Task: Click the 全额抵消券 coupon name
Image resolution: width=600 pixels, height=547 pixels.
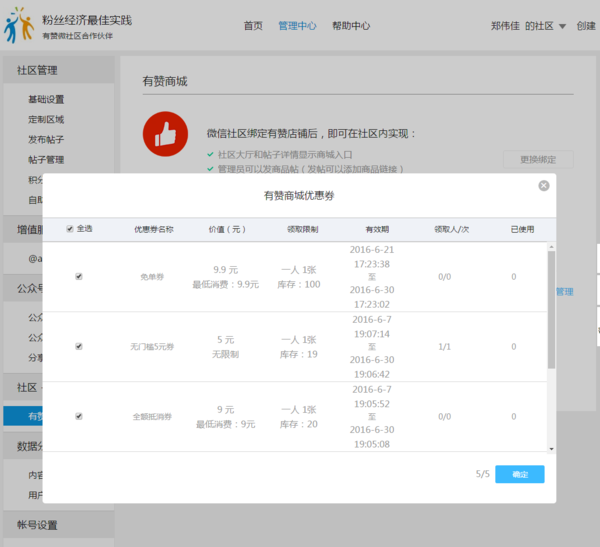Action: [x=152, y=416]
